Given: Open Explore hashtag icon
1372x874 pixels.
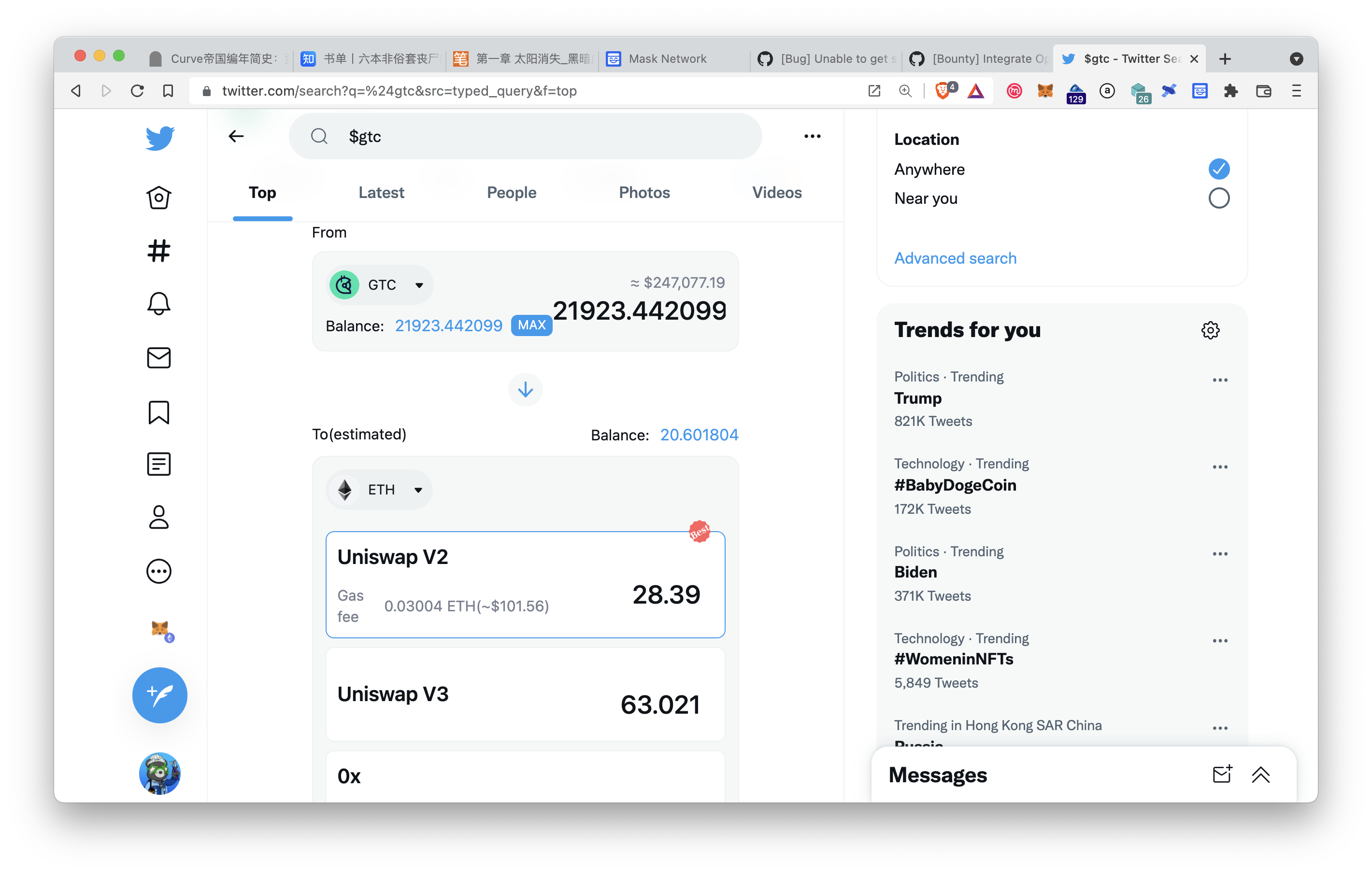Looking at the screenshot, I should tap(159, 251).
